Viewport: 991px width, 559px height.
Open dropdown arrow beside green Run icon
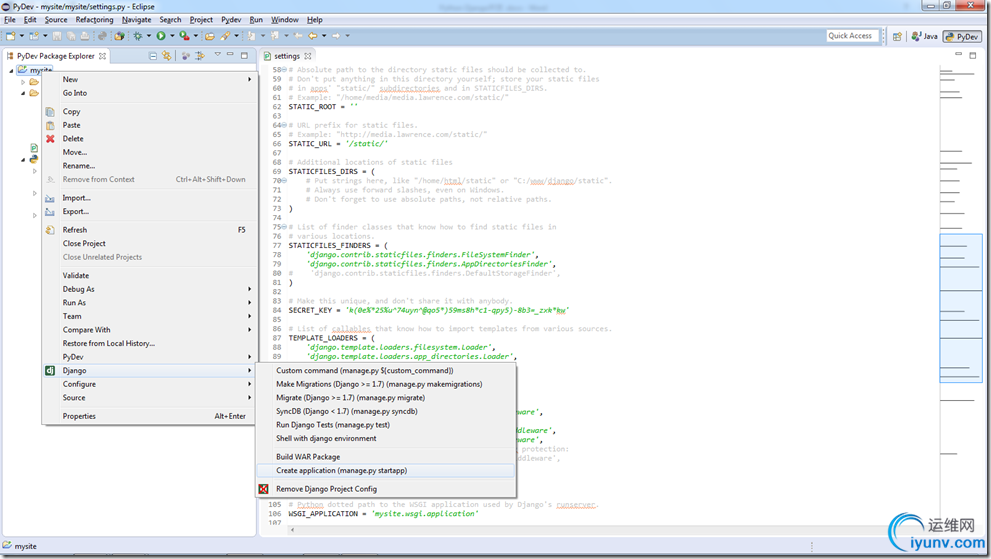point(172,36)
